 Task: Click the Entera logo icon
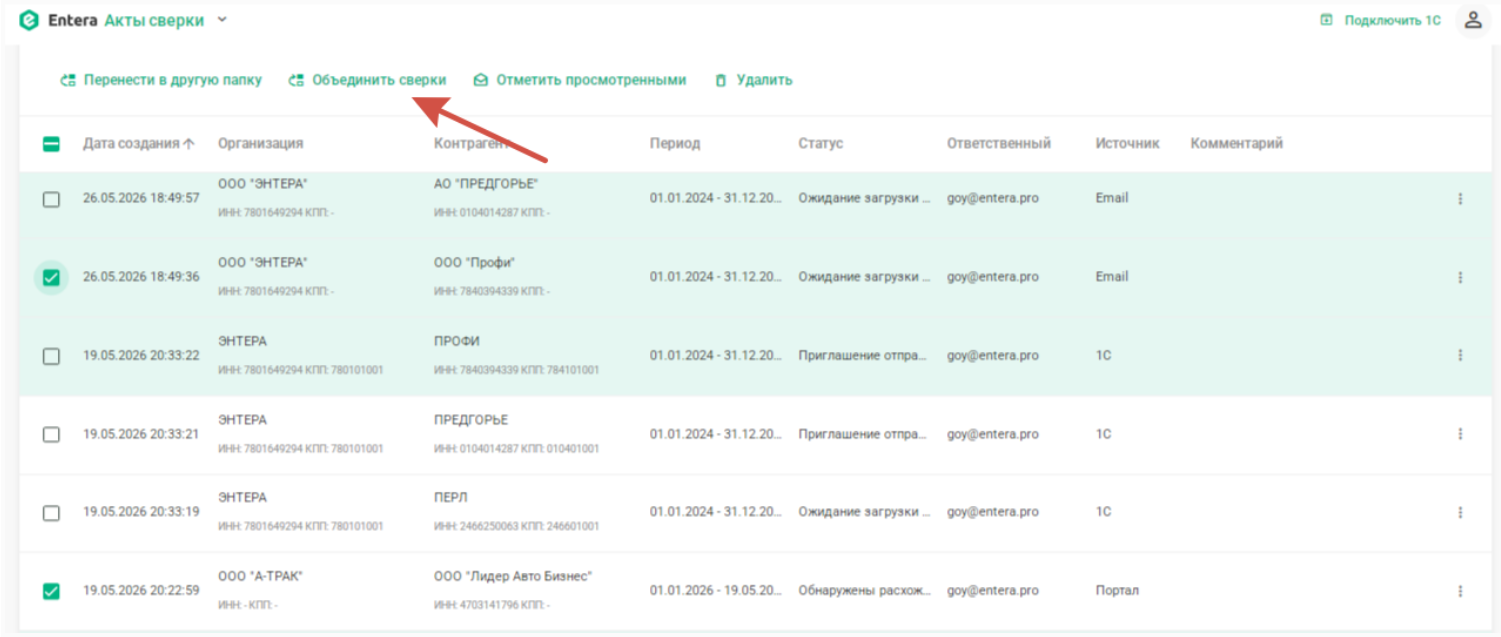coord(29,20)
